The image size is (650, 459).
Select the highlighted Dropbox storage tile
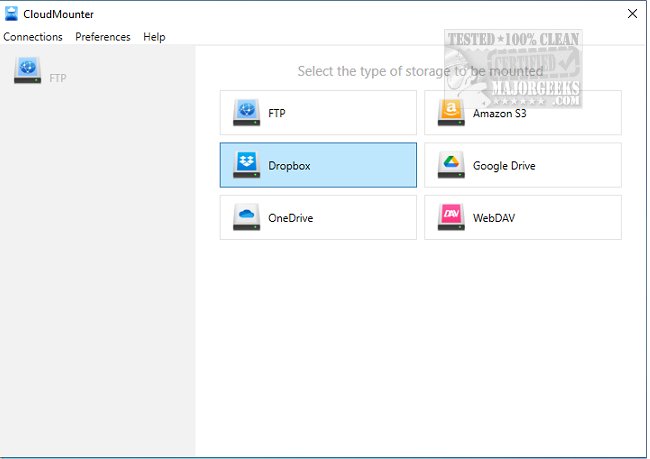pos(318,165)
